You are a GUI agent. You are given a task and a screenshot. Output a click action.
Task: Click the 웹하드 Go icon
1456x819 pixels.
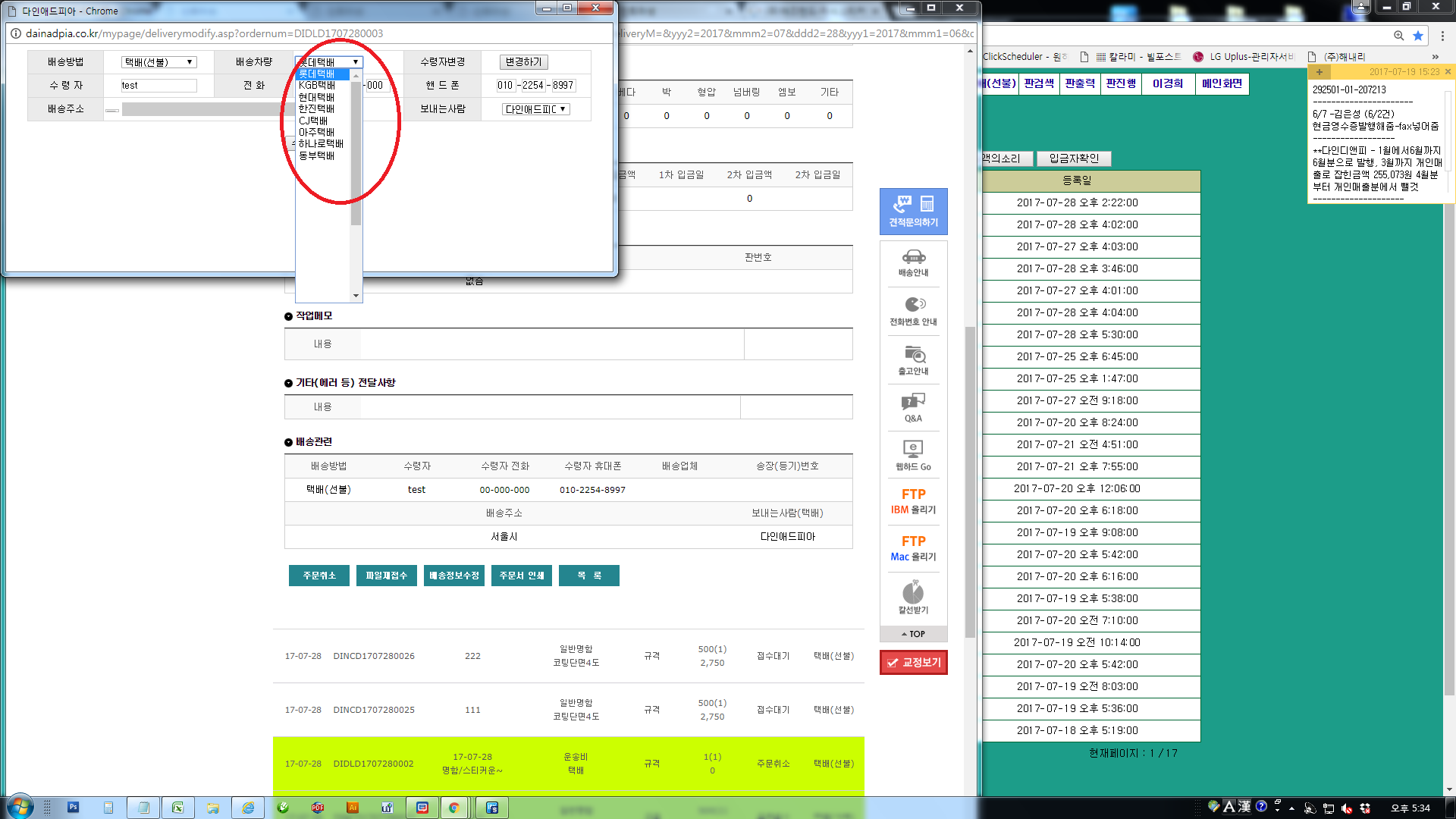pyautogui.click(x=913, y=455)
